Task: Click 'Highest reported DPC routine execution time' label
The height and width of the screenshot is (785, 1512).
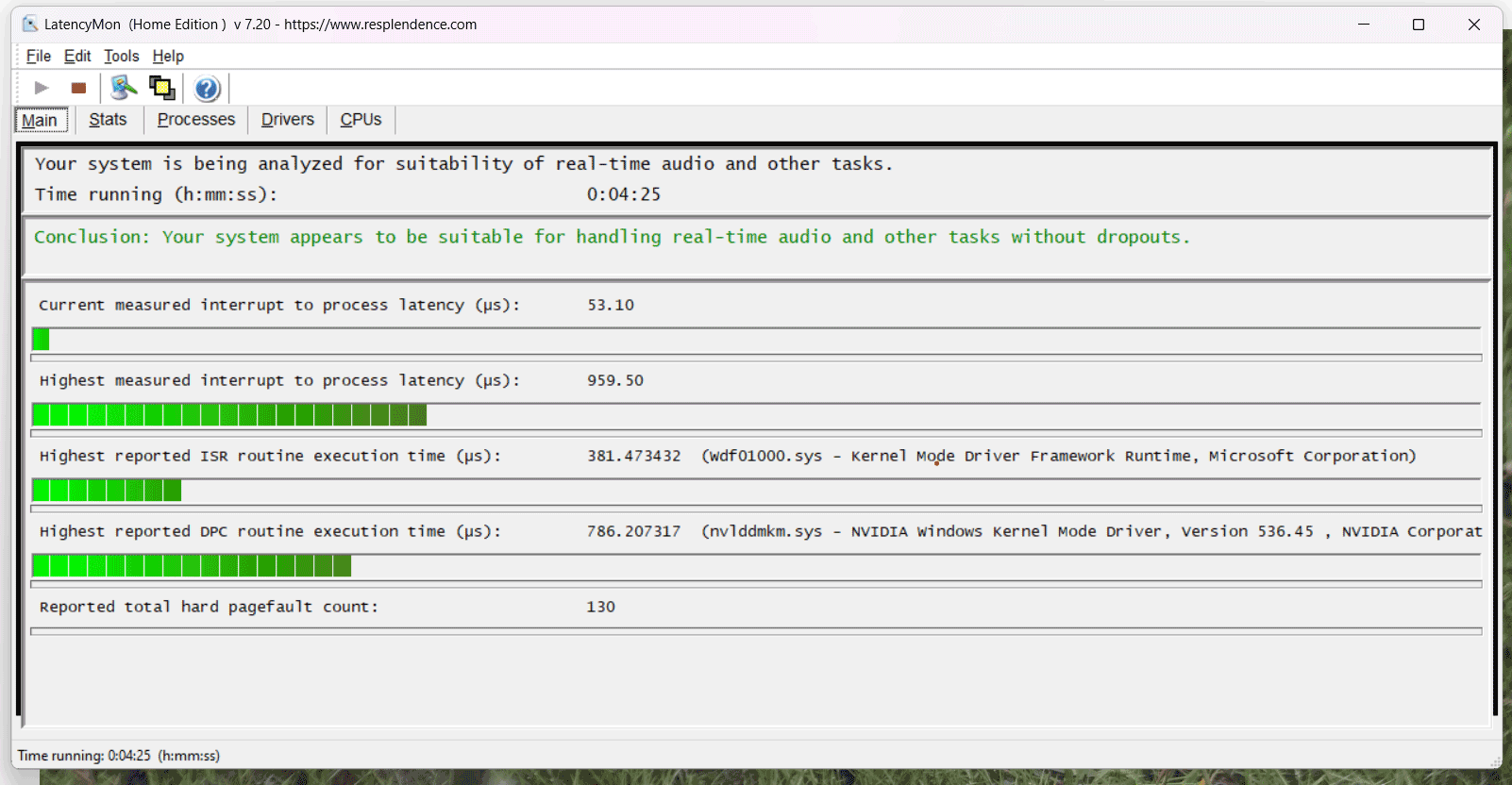Action: point(270,531)
